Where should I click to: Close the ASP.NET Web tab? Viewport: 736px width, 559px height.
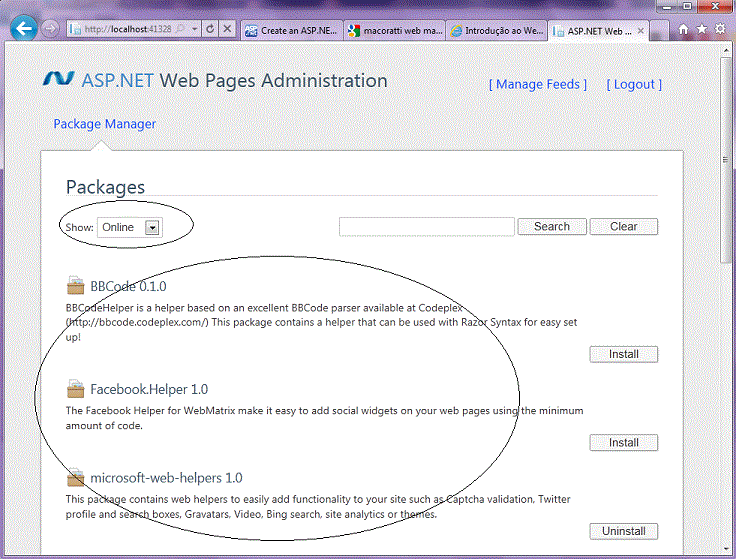[641, 31]
